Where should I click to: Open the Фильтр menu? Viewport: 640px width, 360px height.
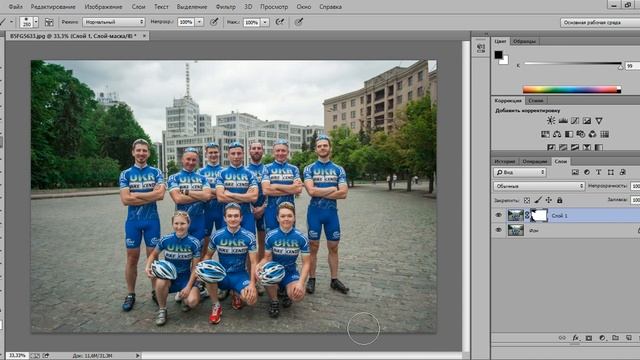225,7
